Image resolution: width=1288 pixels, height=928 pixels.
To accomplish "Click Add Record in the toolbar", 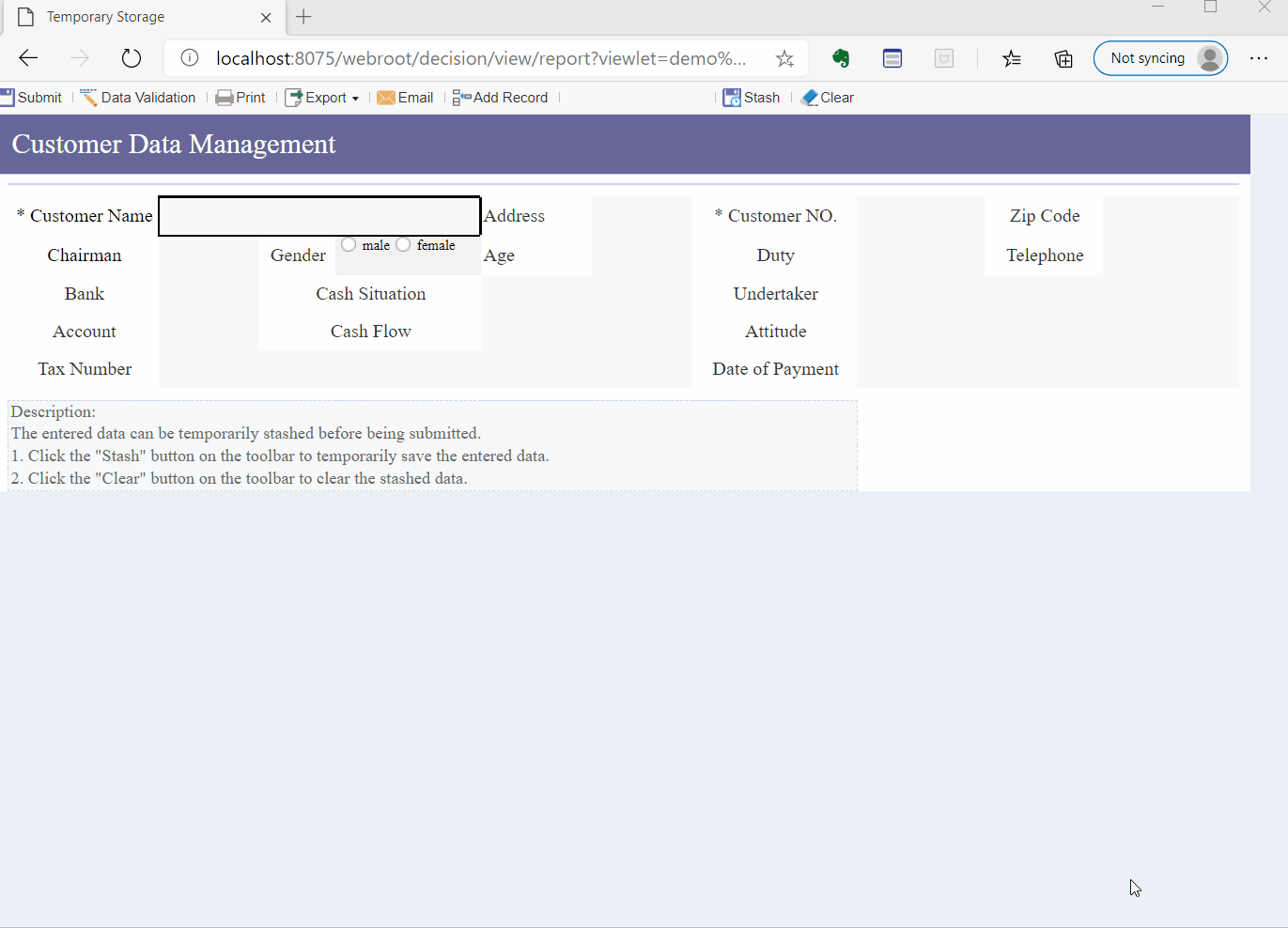I will pos(500,98).
